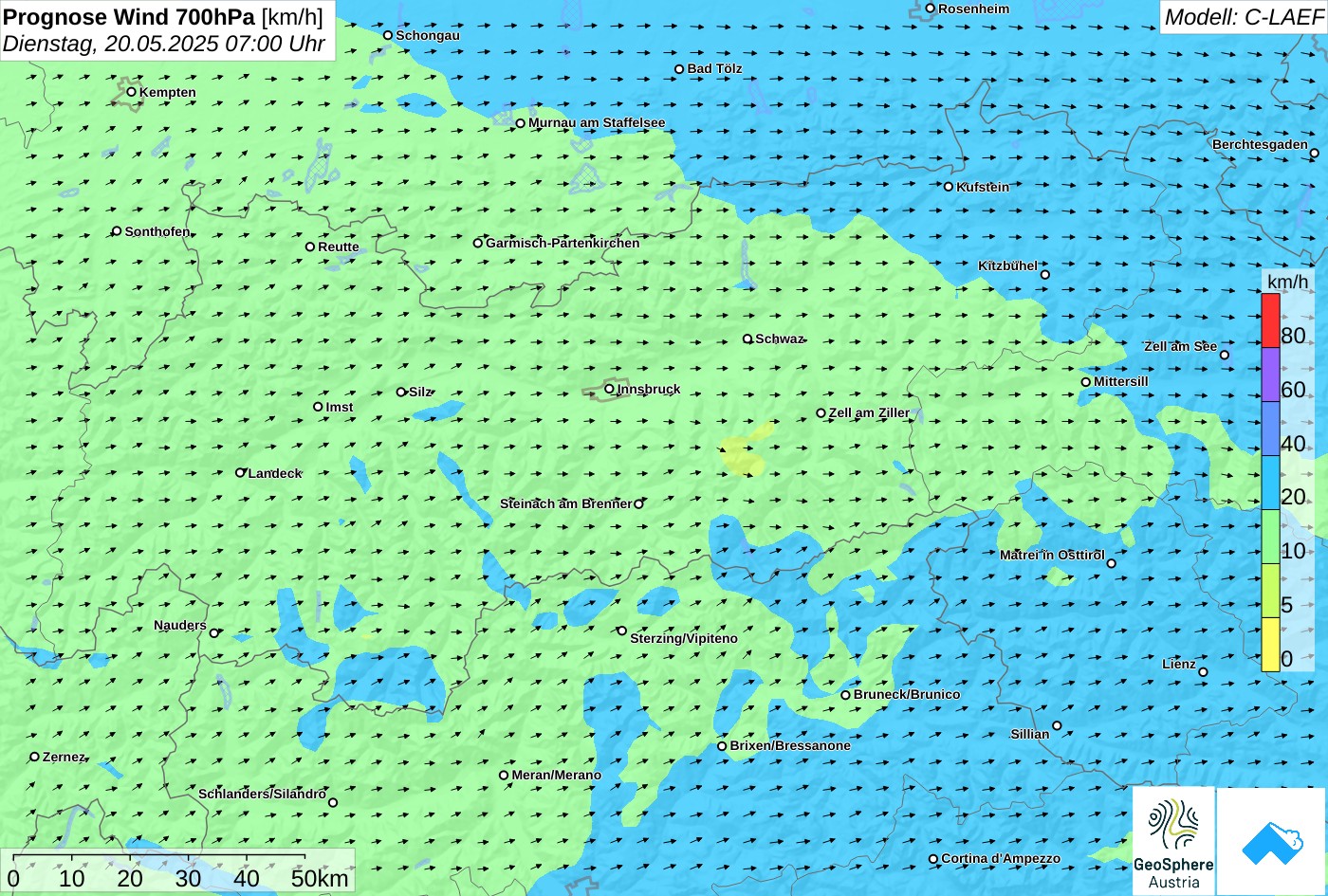Click the Bruneck/Brunico location marker
The height and width of the screenshot is (896, 1328).
click(x=846, y=695)
